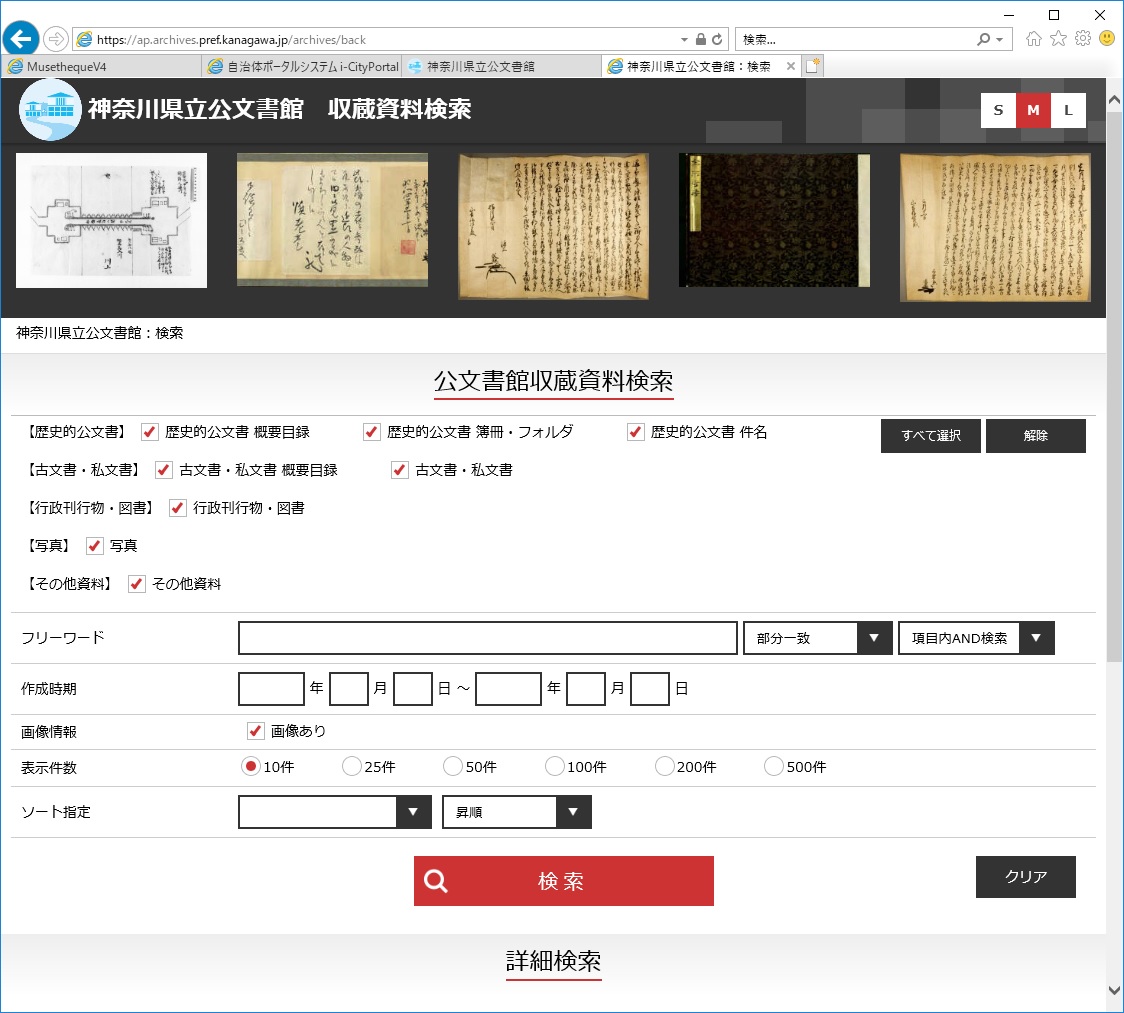Open the 部分一致 match type dropdown
Screen dimensions: 1124x1013
pos(818,638)
